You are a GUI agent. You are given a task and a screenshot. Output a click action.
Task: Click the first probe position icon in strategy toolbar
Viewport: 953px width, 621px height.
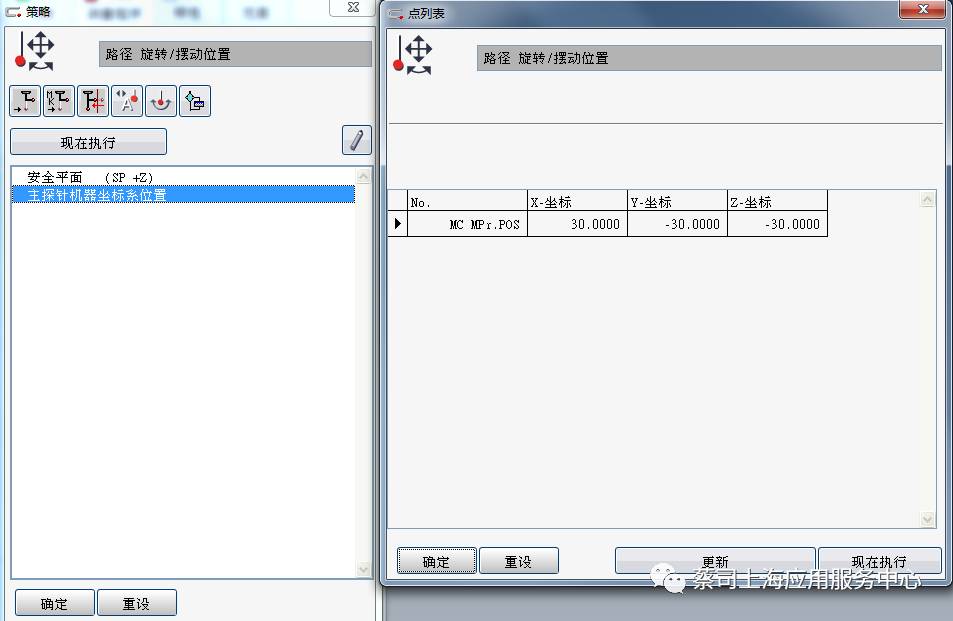point(25,101)
